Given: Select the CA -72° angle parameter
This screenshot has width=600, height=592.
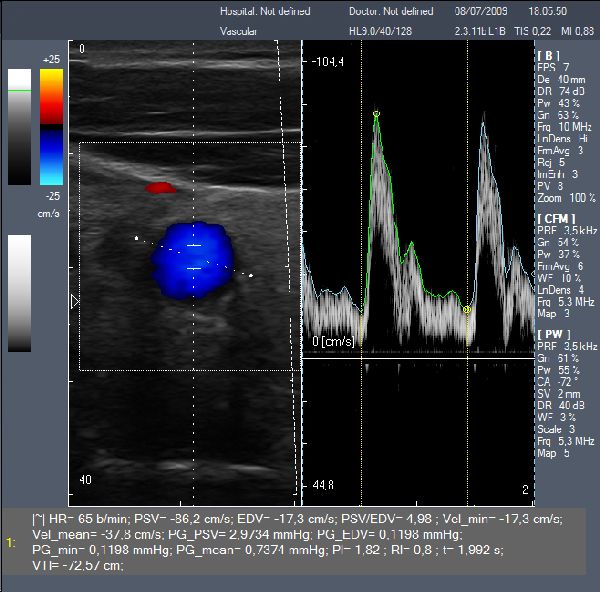Looking at the screenshot, I should pos(560,381).
